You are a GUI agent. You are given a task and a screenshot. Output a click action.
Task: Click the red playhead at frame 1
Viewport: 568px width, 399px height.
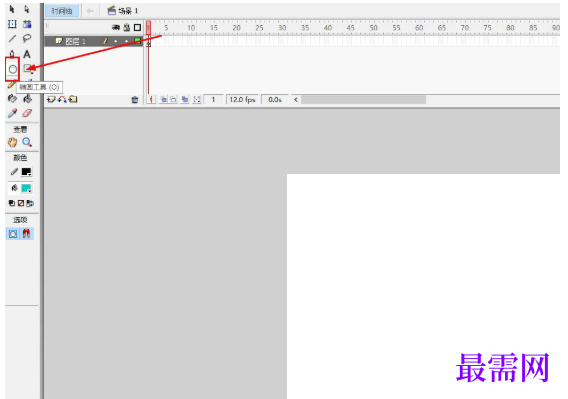pos(149,28)
